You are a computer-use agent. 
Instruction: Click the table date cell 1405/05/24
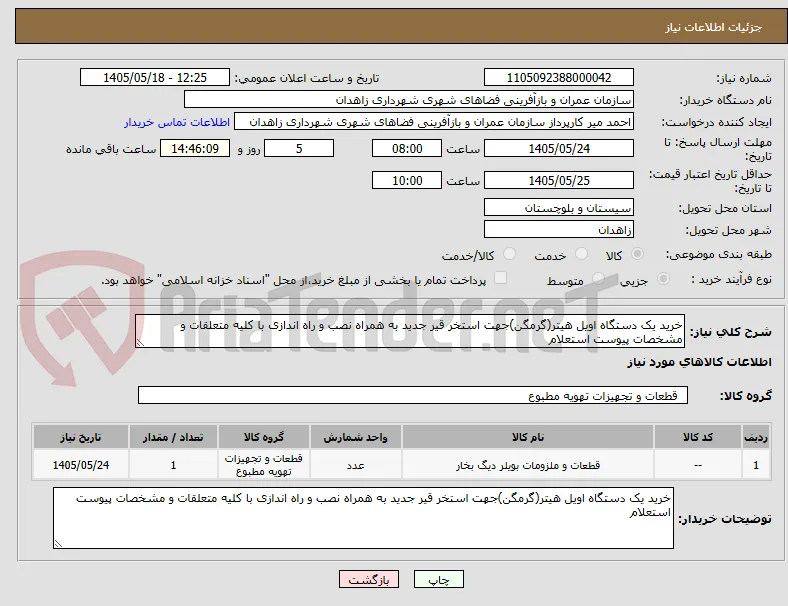click(x=80, y=465)
